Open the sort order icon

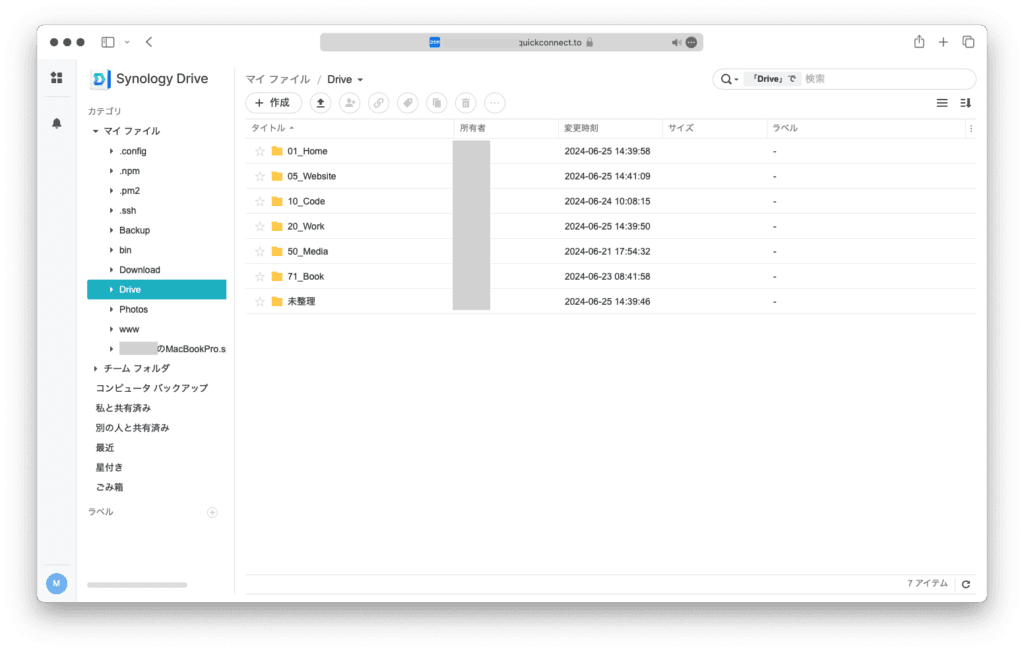coord(965,102)
